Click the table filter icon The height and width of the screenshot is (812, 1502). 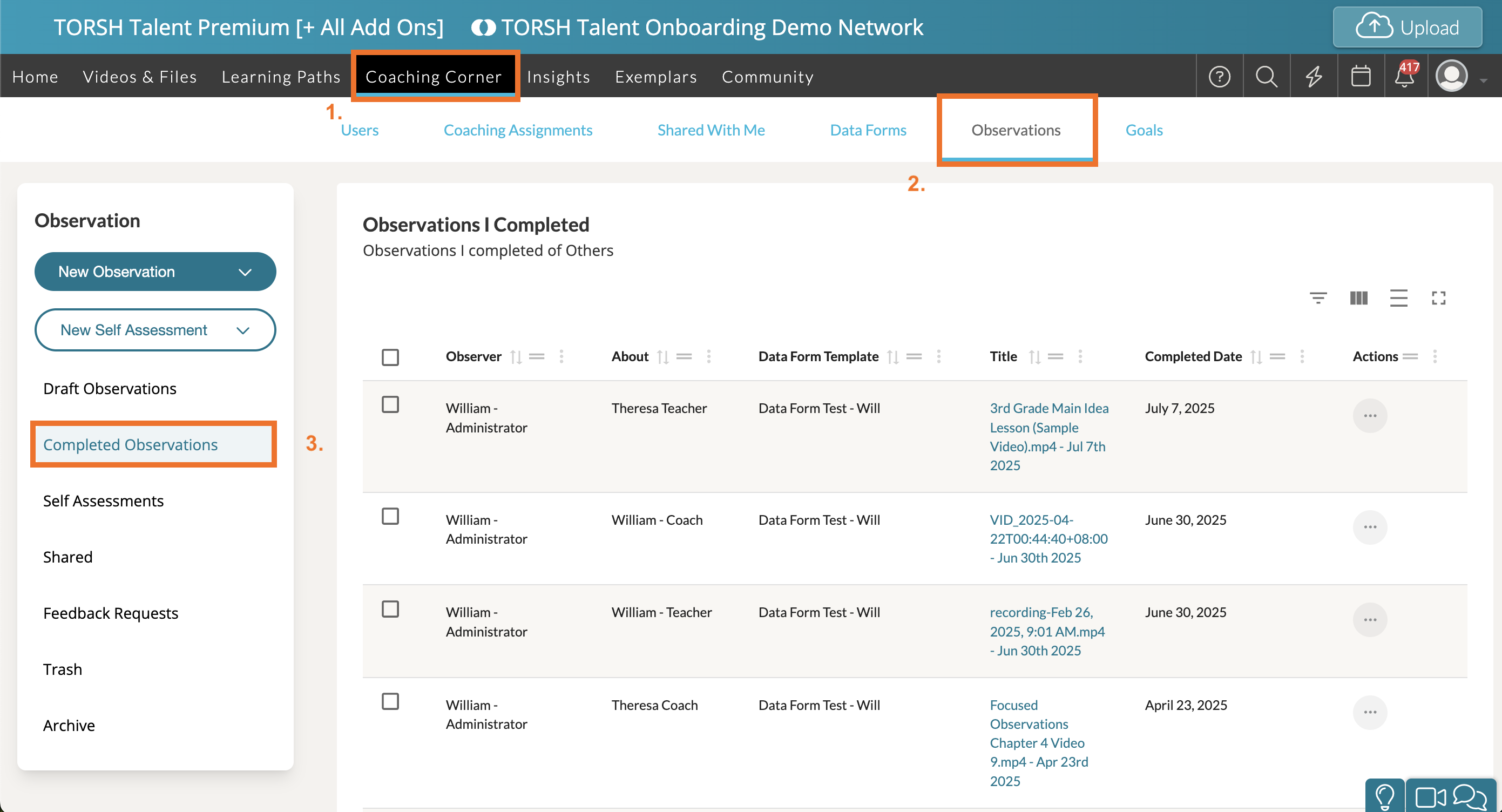(x=1318, y=299)
